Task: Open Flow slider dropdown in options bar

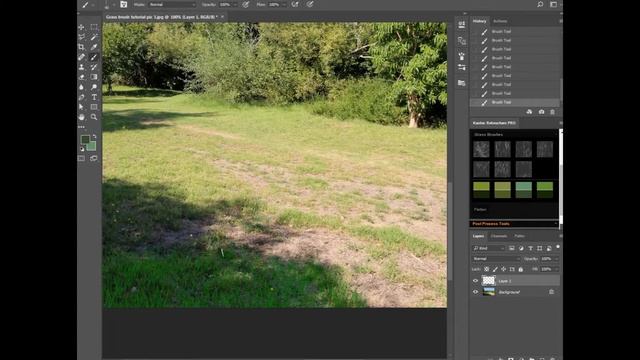Action: pos(284,4)
